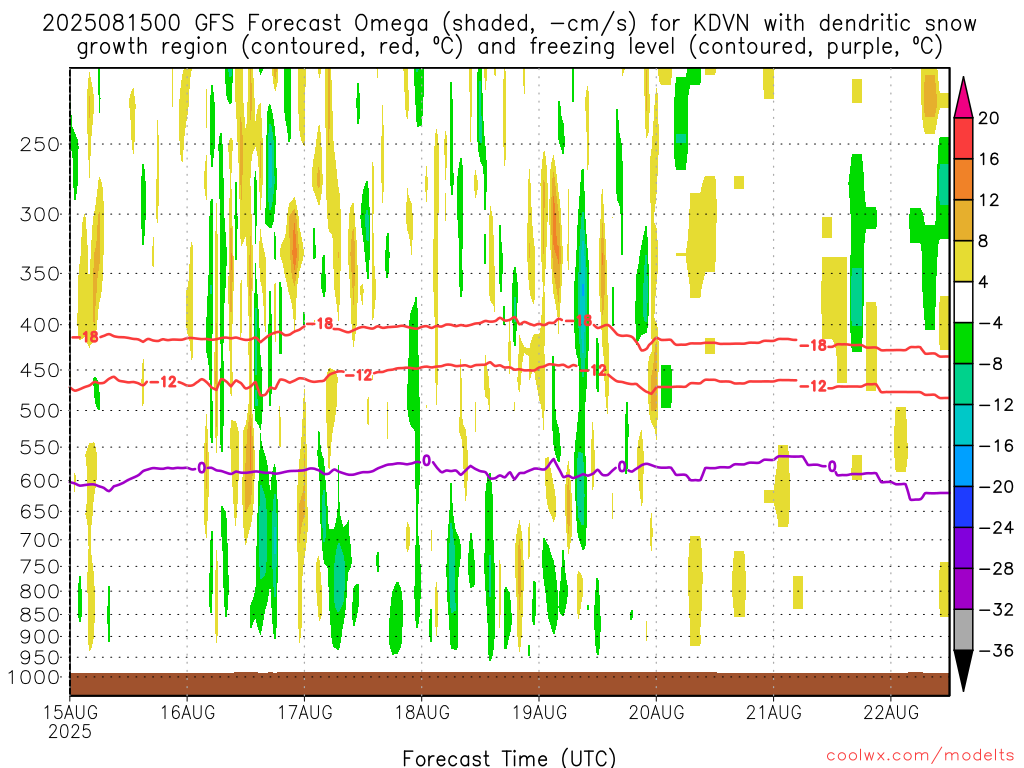Select the -32 value on the colorbar
Image resolution: width=1024 pixels, height=768 pixels.
(996, 609)
